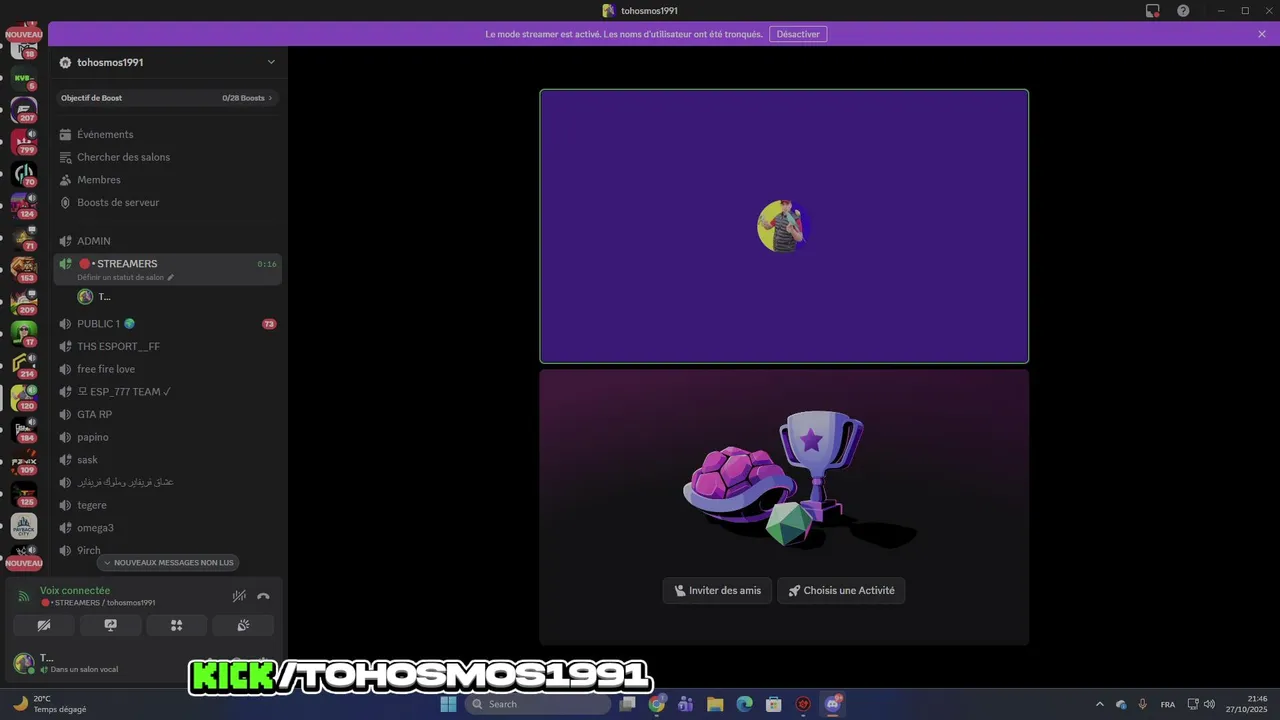Show hidden system tray icons
Viewport: 1280px width, 720px height.
[x=1100, y=704]
